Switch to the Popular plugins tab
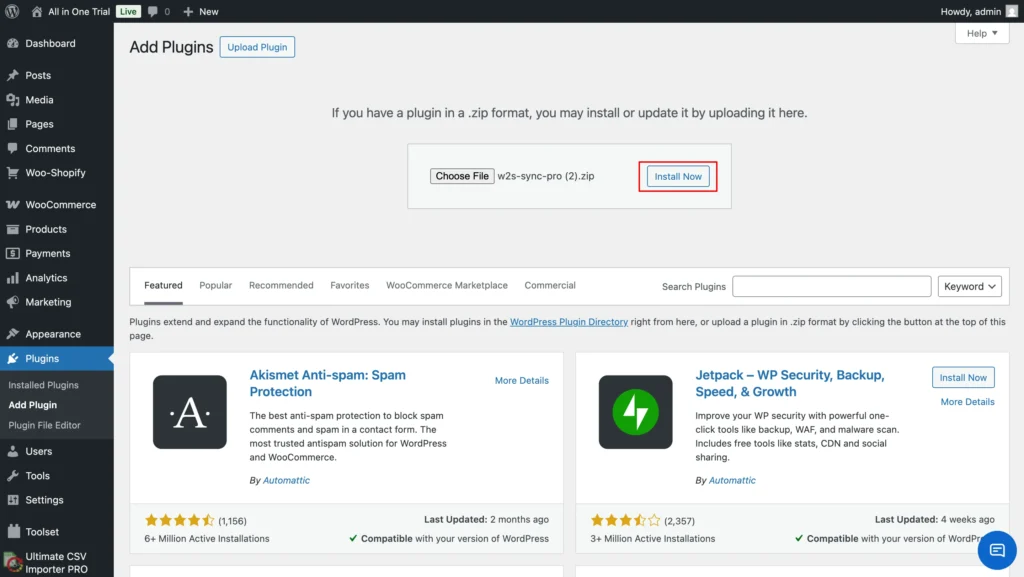This screenshot has height=577, width=1024. (215, 285)
